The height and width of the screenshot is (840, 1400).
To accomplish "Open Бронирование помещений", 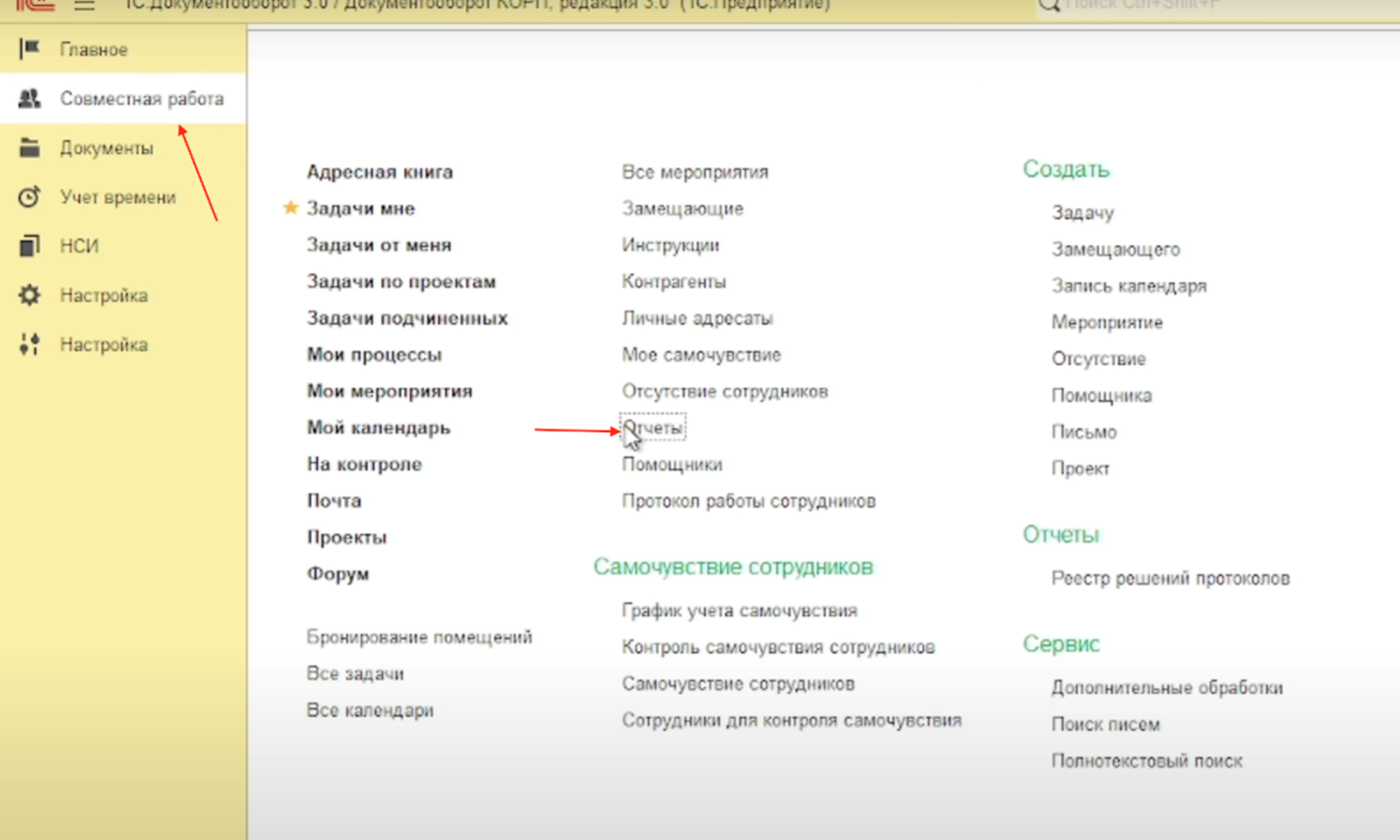I will [419, 637].
